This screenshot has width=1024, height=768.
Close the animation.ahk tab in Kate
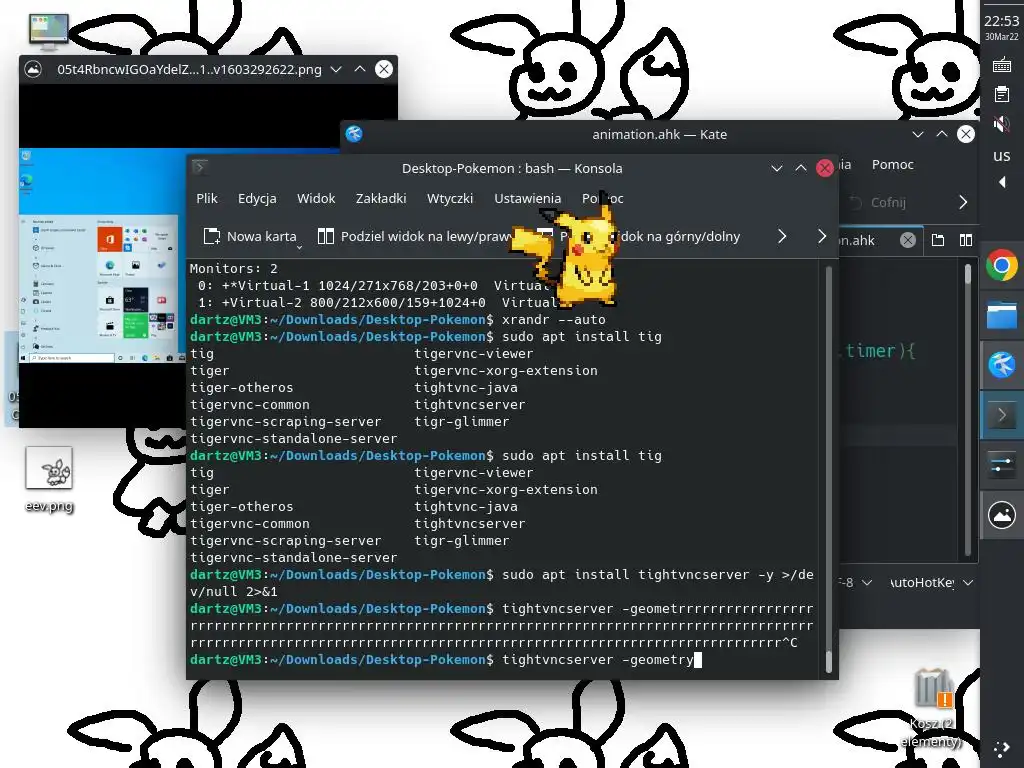tap(907, 240)
